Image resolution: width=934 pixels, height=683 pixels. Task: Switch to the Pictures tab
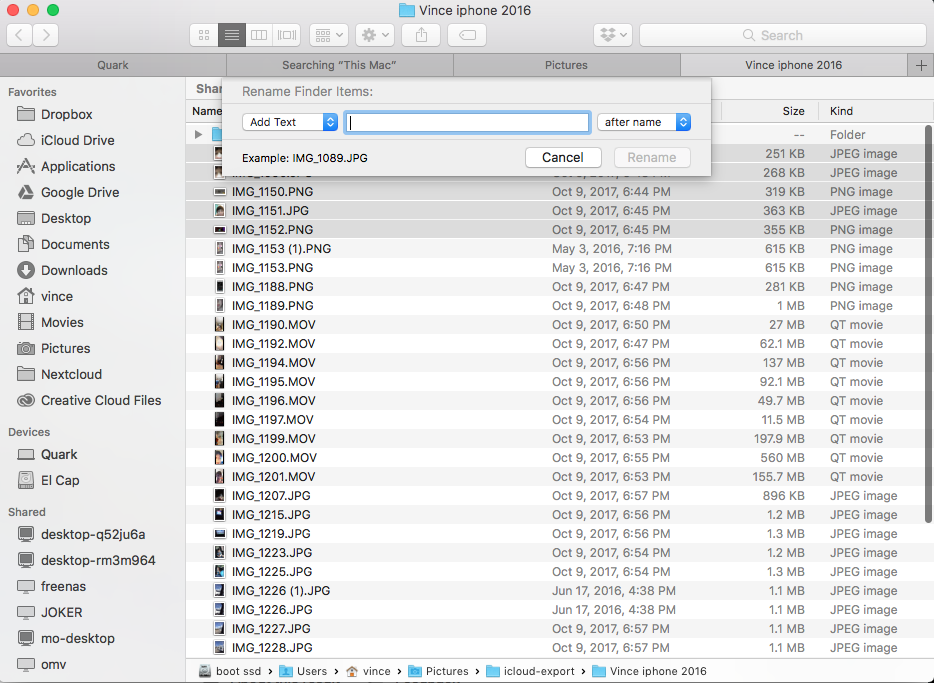coord(566,65)
